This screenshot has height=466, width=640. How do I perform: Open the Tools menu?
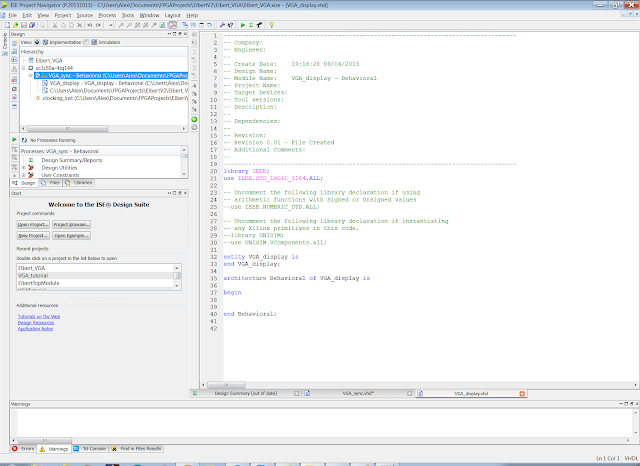tap(128, 15)
